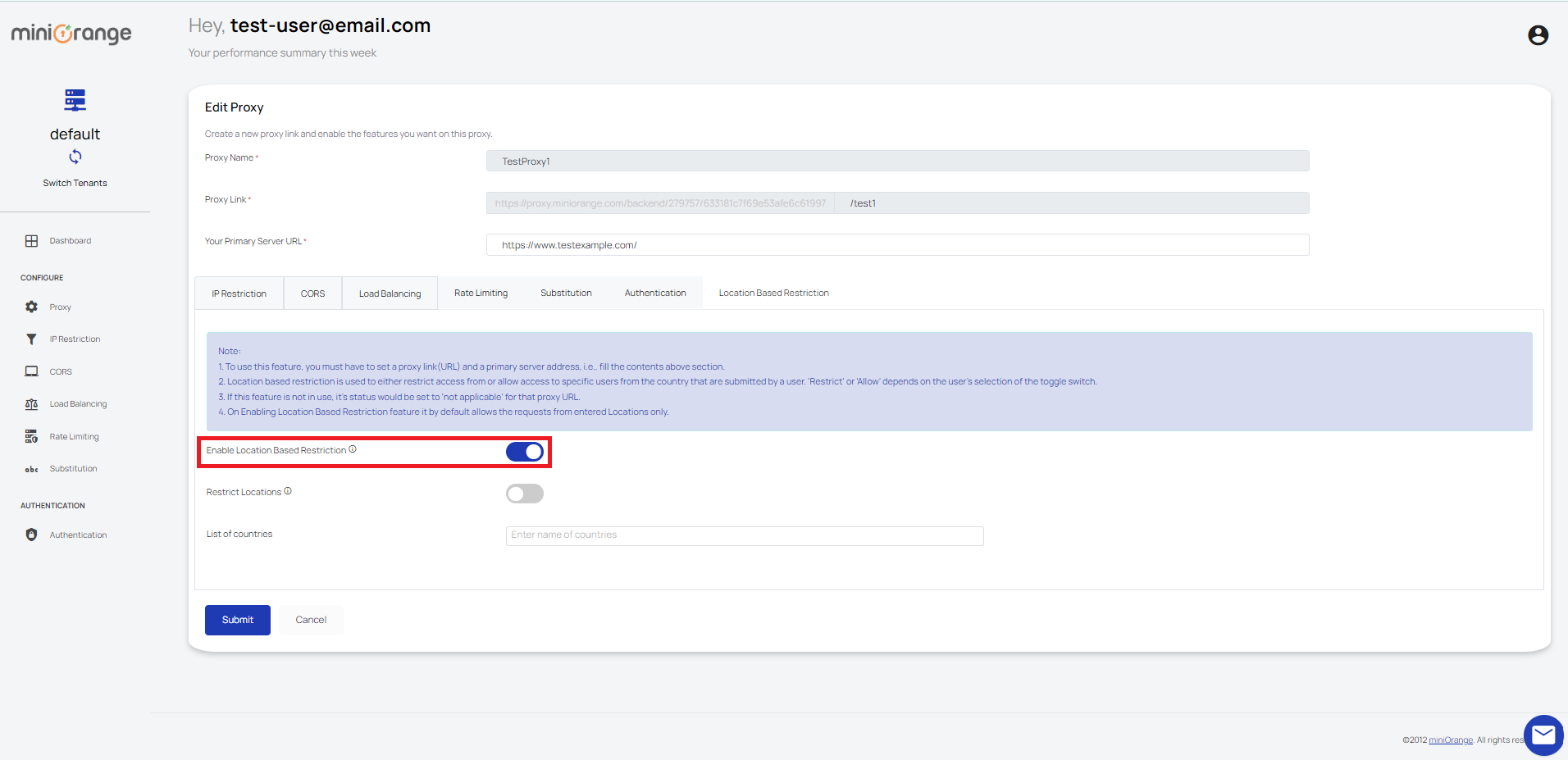This screenshot has width=1568, height=760.
Task: Cancel editing the proxy
Action: (311, 620)
